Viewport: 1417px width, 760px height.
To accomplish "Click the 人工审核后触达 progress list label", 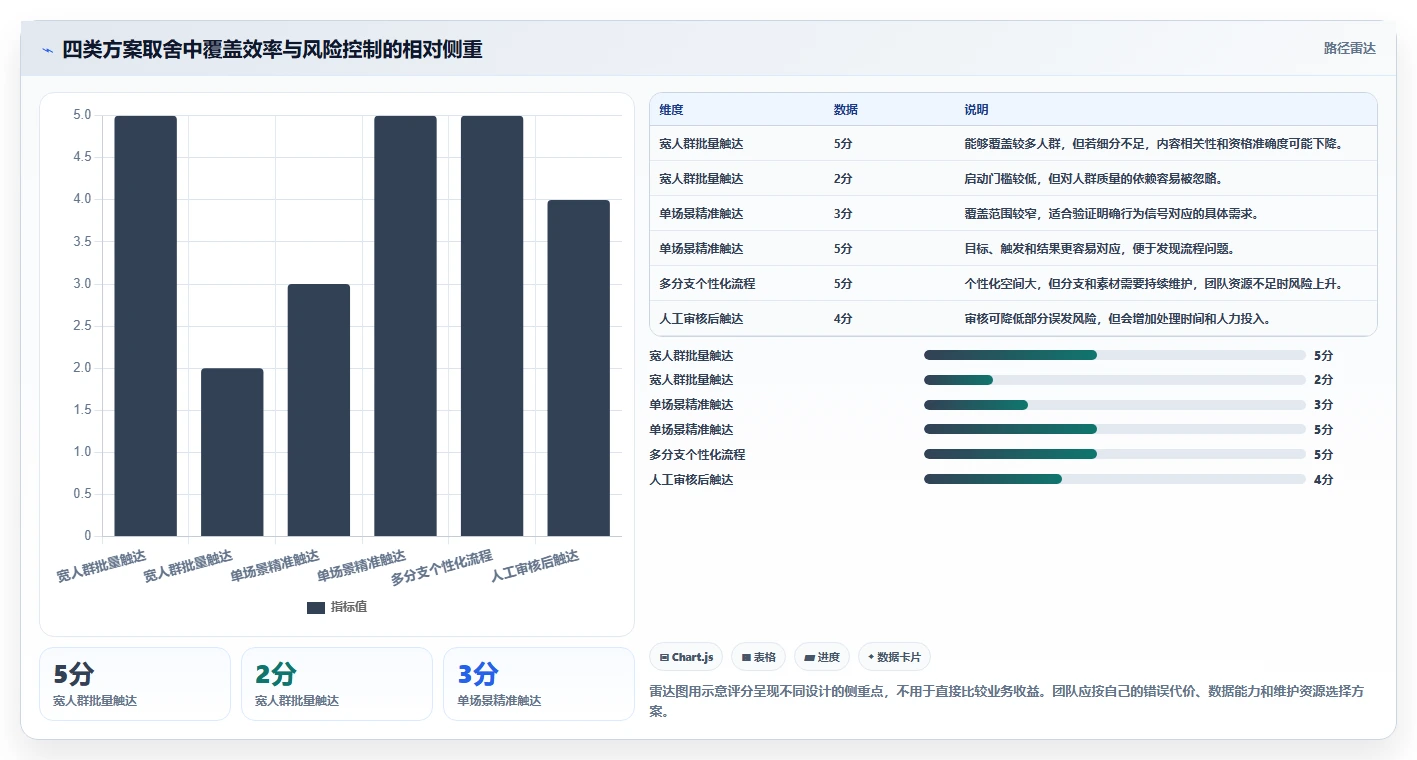I will [x=691, y=480].
